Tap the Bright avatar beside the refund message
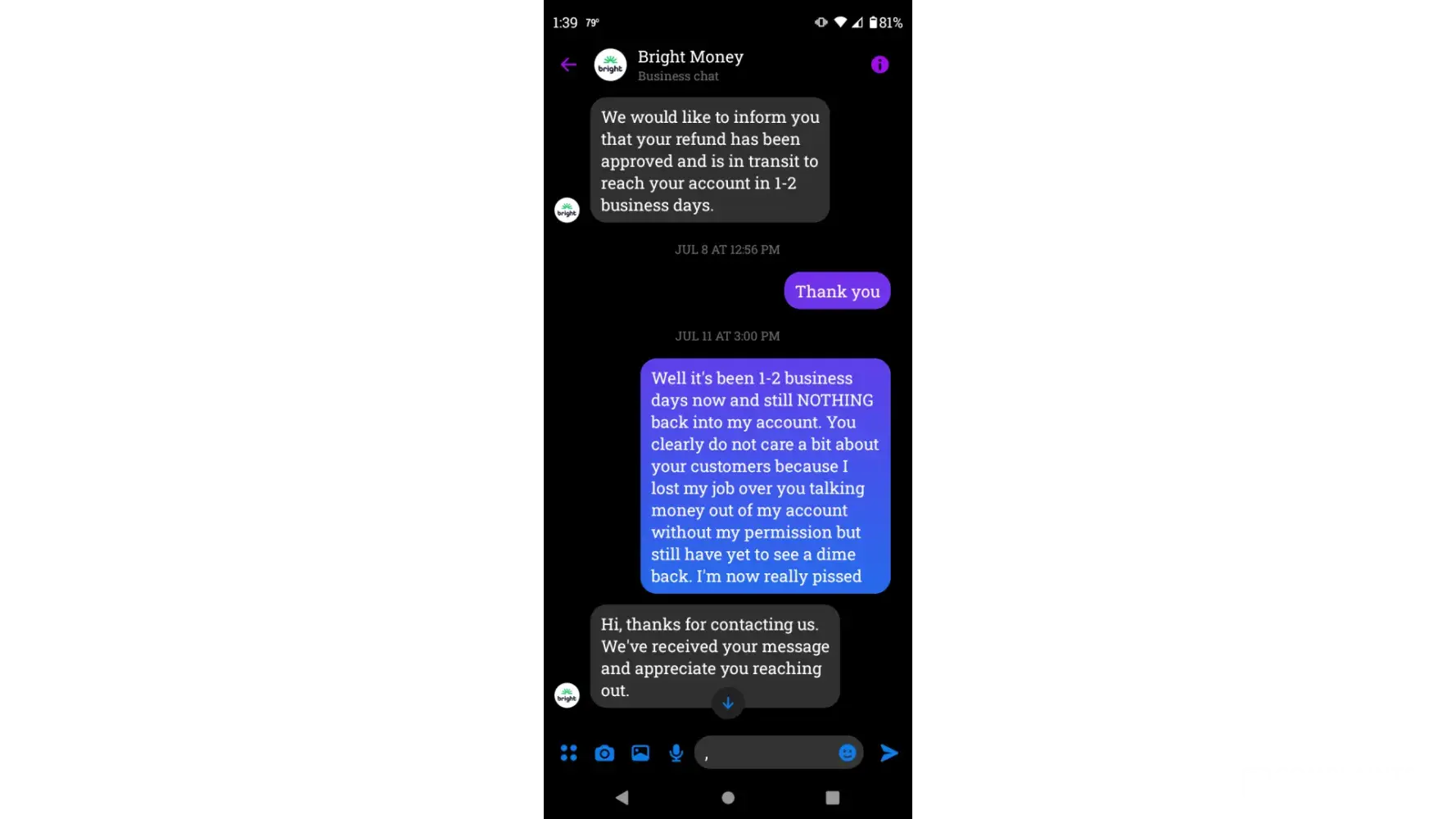1456x819 pixels. tap(567, 210)
